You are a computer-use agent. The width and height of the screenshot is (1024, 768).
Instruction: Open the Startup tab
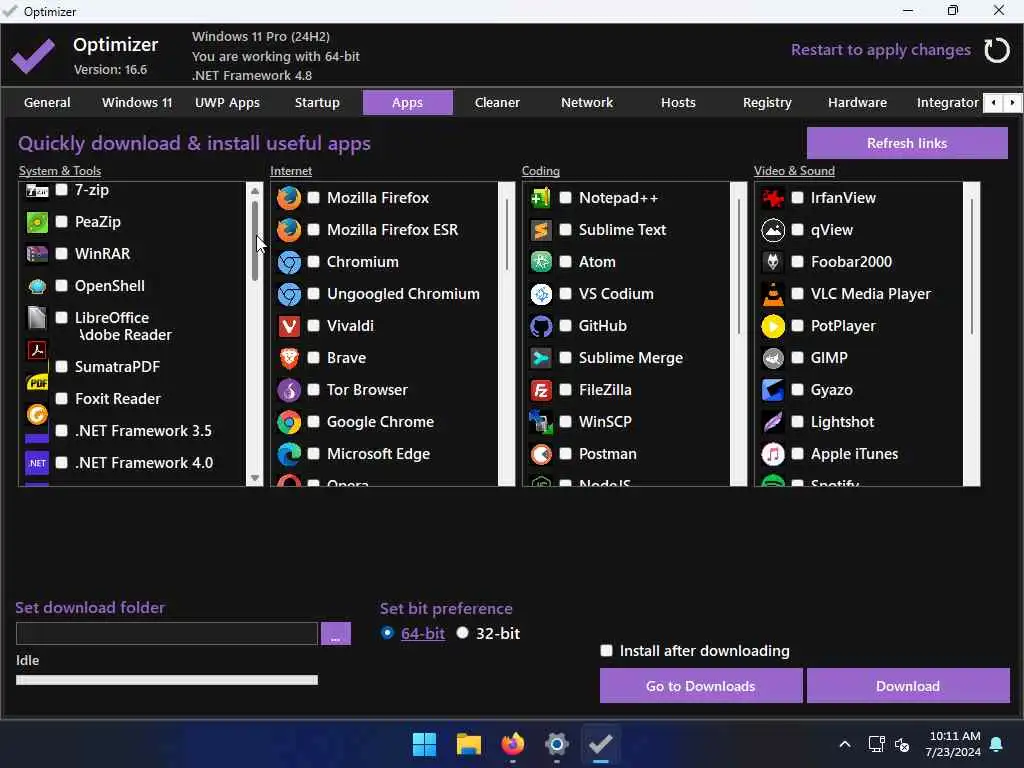(x=317, y=103)
